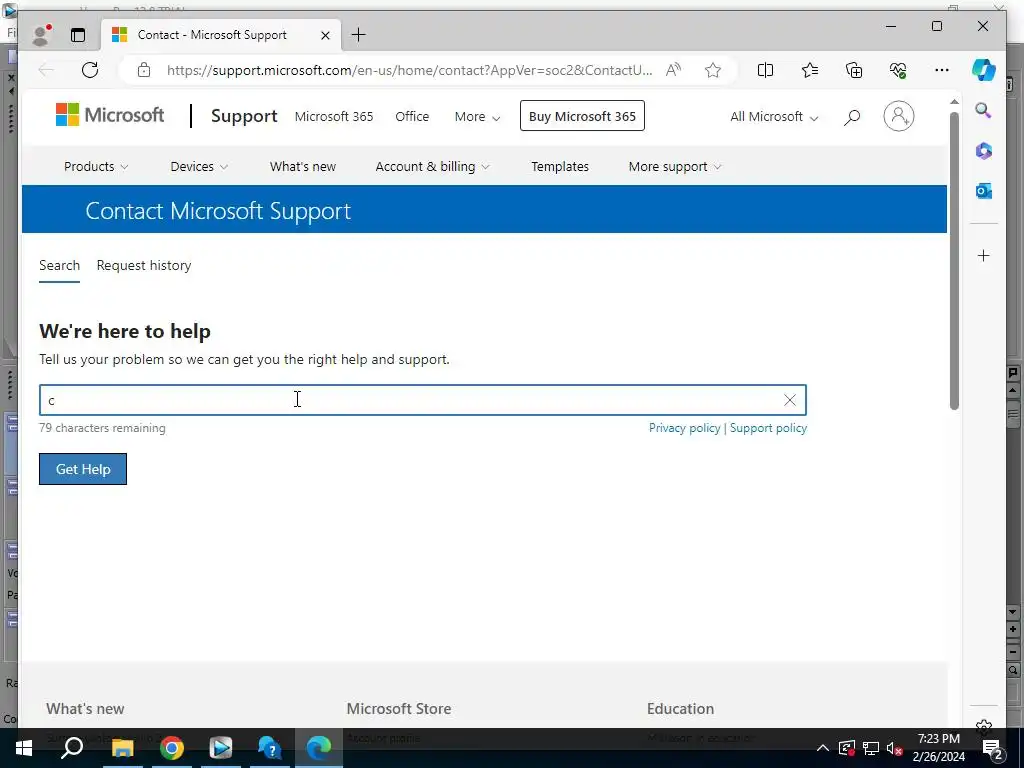Open the Favorites list
The width and height of the screenshot is (1024, 768).
point(810,70)
